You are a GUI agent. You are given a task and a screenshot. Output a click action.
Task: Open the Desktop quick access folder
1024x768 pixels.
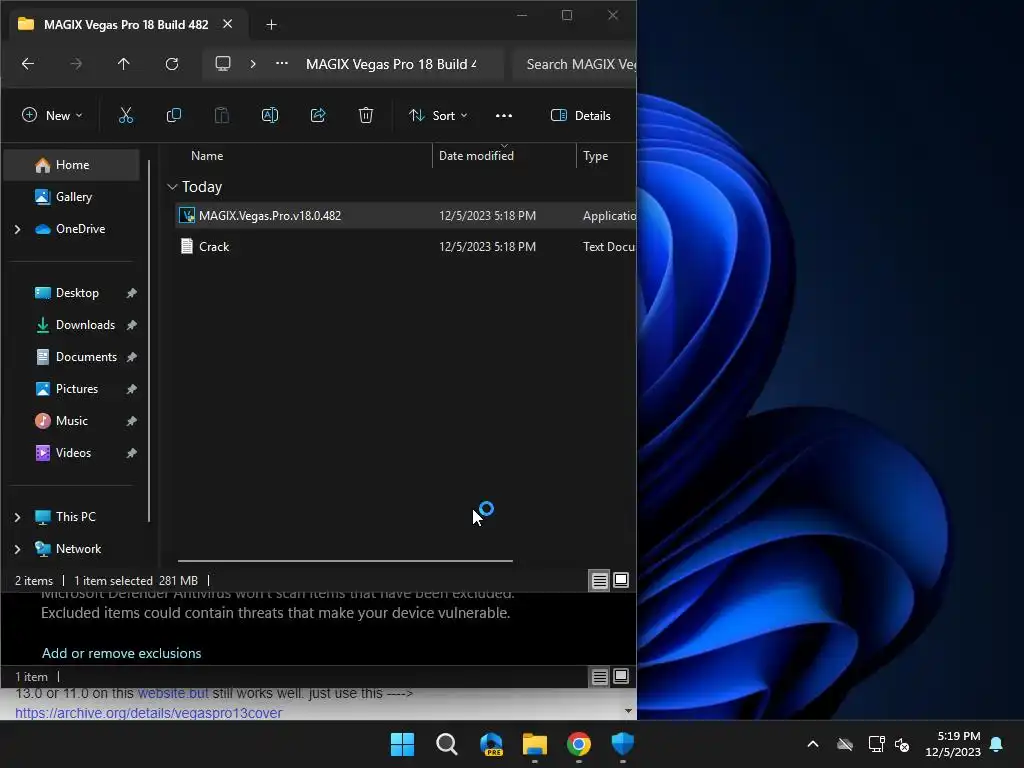coord(77,293)
